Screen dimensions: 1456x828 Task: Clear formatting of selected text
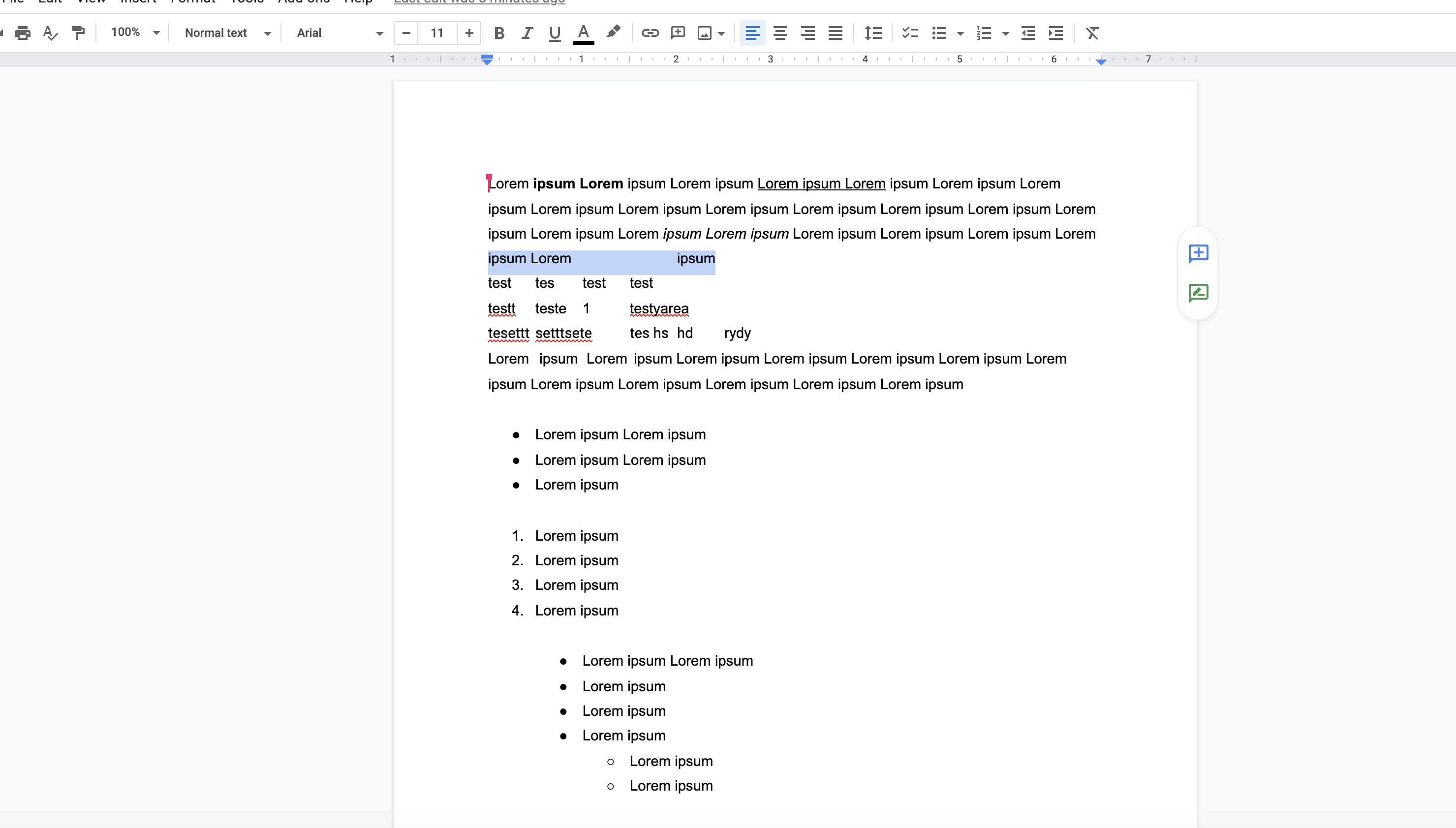[x=1092, y=33]
